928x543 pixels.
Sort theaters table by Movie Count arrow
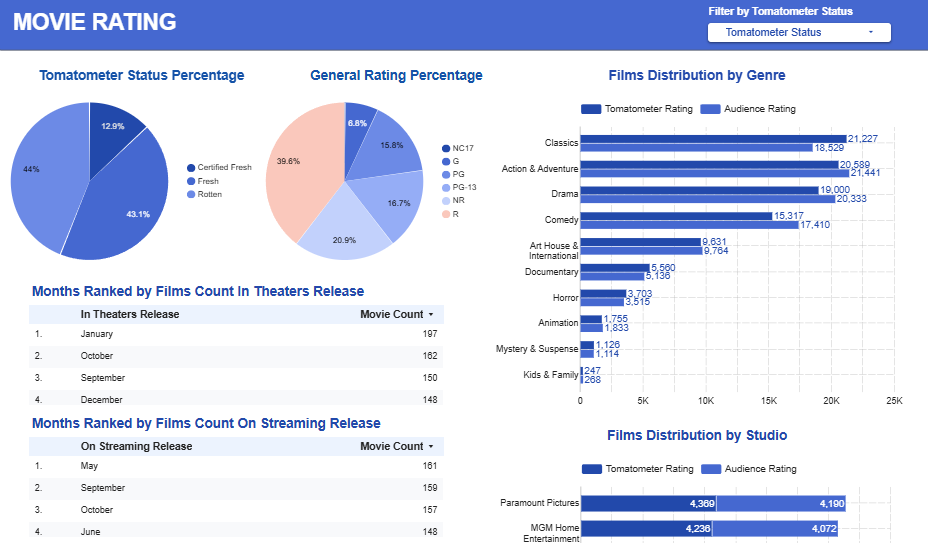431,315
